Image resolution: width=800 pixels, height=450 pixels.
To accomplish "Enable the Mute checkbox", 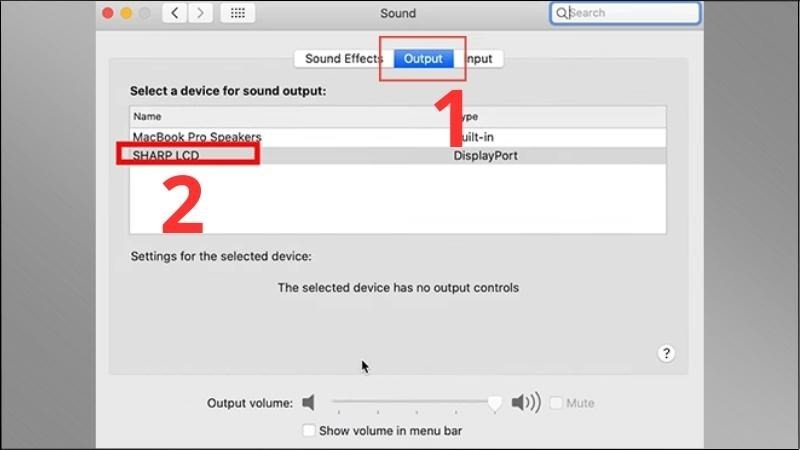I will pyautogui.click(x=556, y=403).
